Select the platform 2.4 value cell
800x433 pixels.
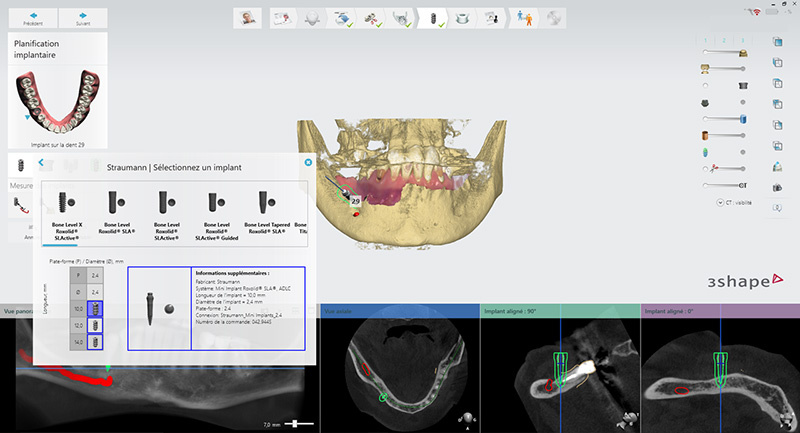point(95,275)
